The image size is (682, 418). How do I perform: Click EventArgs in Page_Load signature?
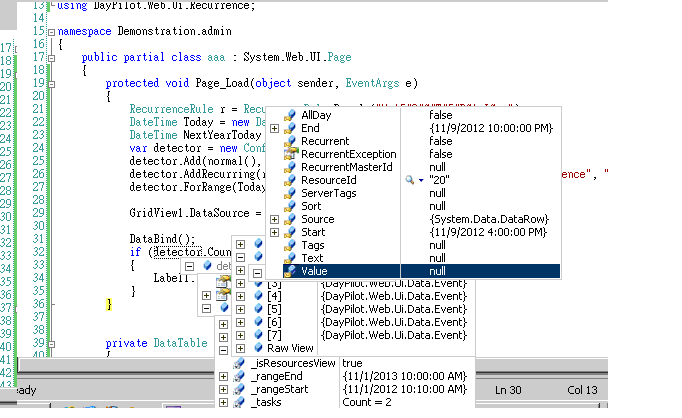coord(372,83)
